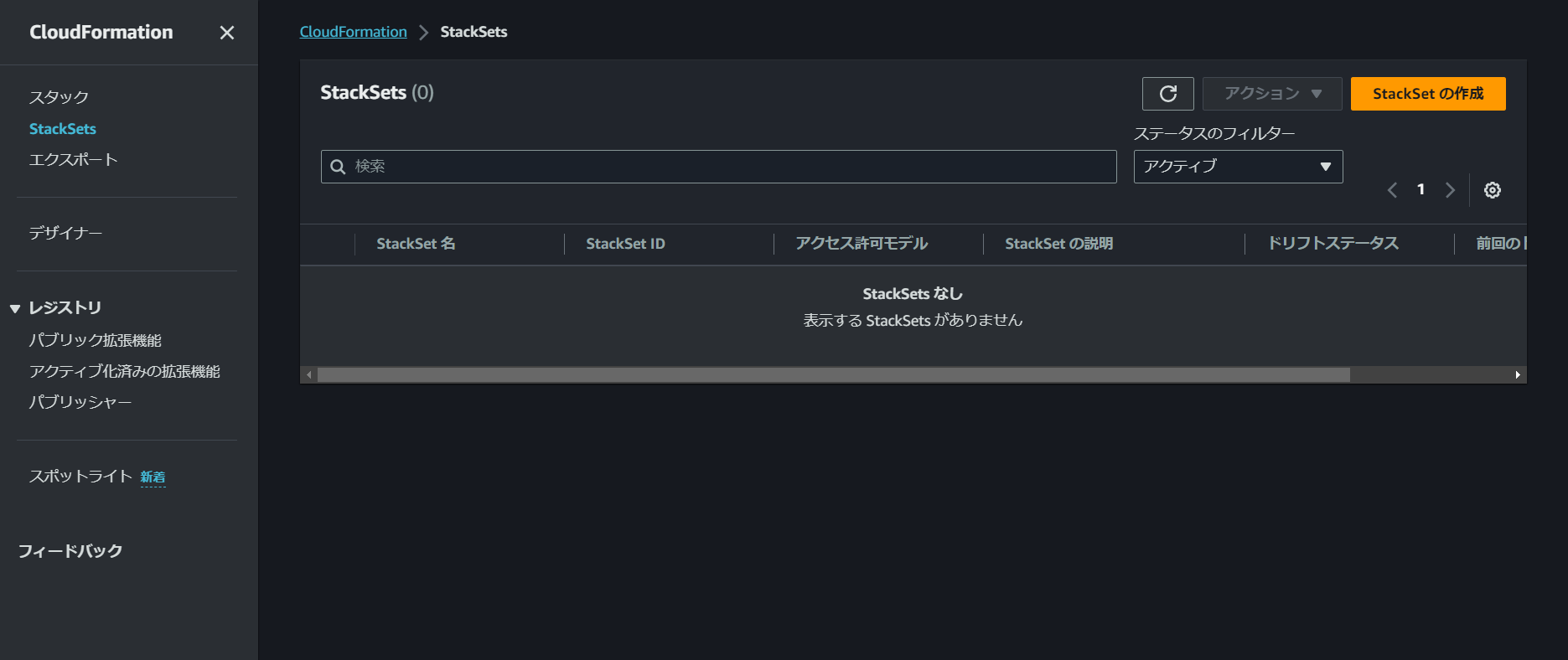The image size is (1568, 660).
Task: Select StackSets in the sidebar
Action: pos(63,129)
